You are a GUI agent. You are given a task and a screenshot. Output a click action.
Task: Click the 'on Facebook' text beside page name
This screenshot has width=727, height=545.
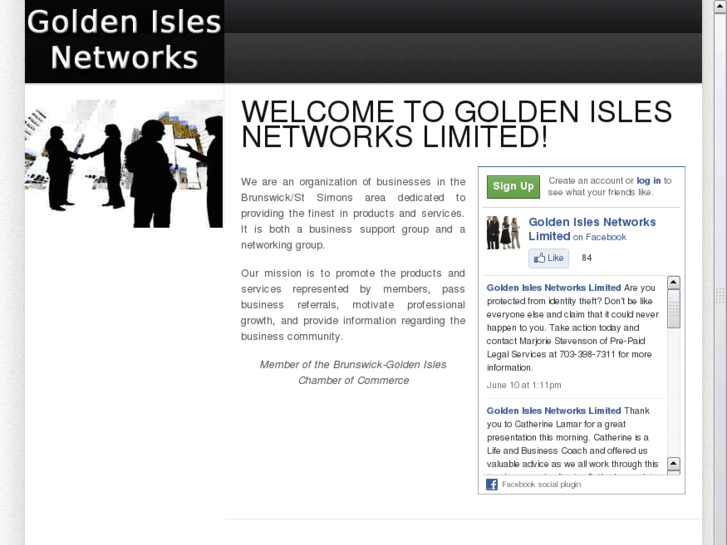(x=599, y=237)
